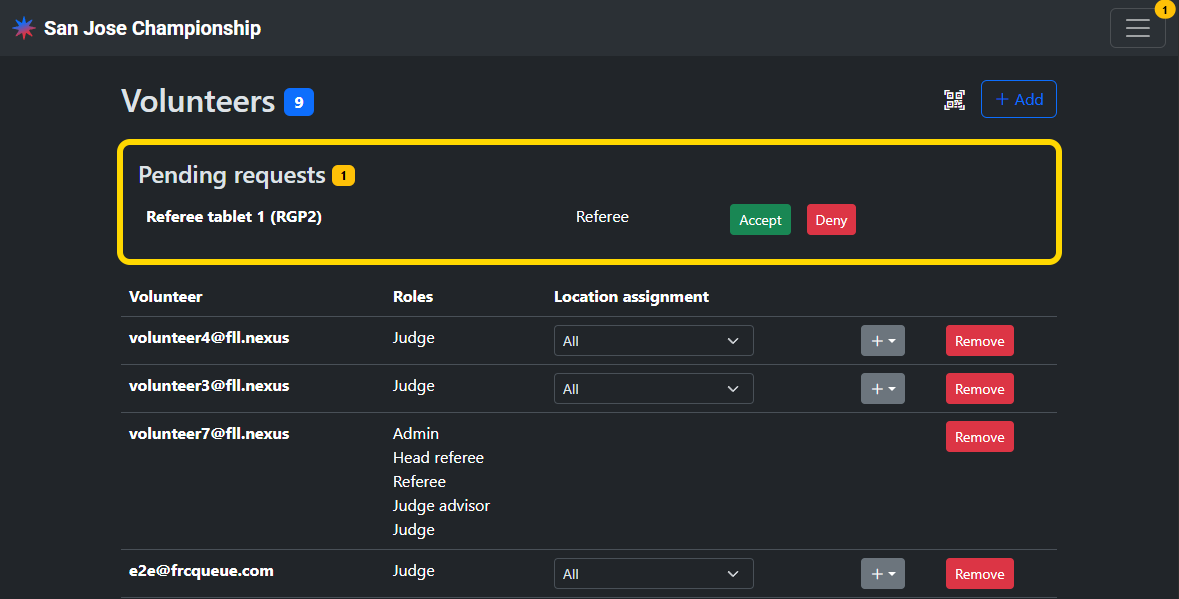Remove volunteer7@fll.nexus from volunteers

point(979,437)
